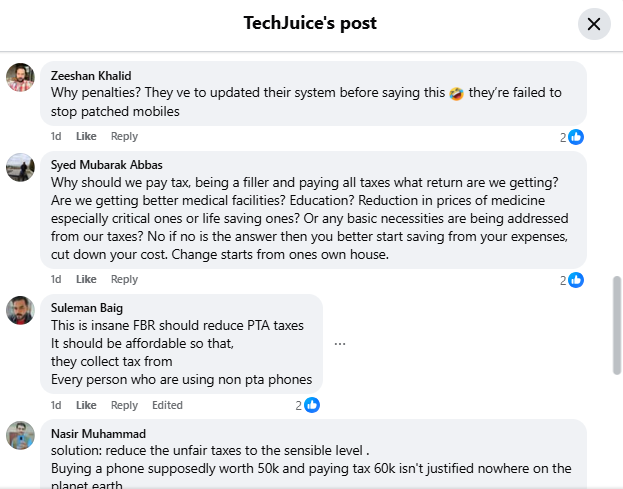Open Nasir Muhammad's profile picture

[x=20, y=435]
